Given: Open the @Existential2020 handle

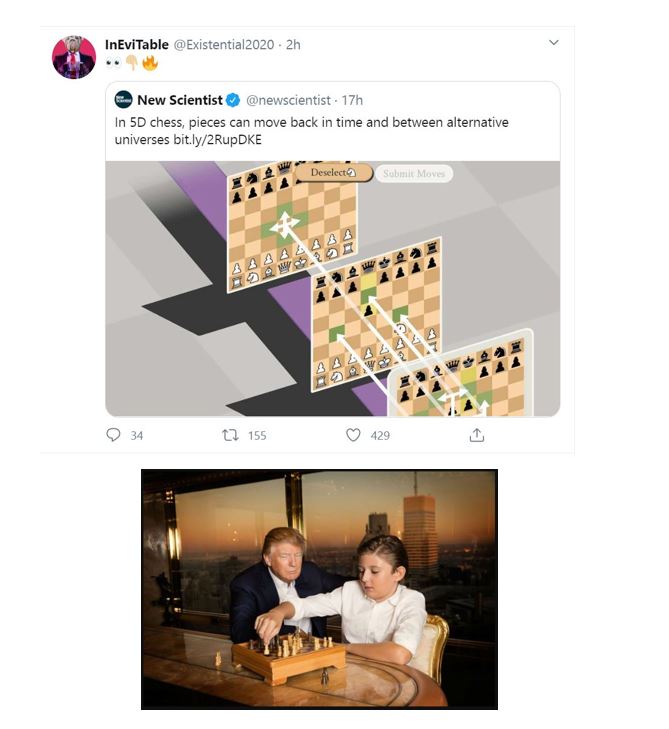Looking at the screenshot, I should click(x=224, y=45).
